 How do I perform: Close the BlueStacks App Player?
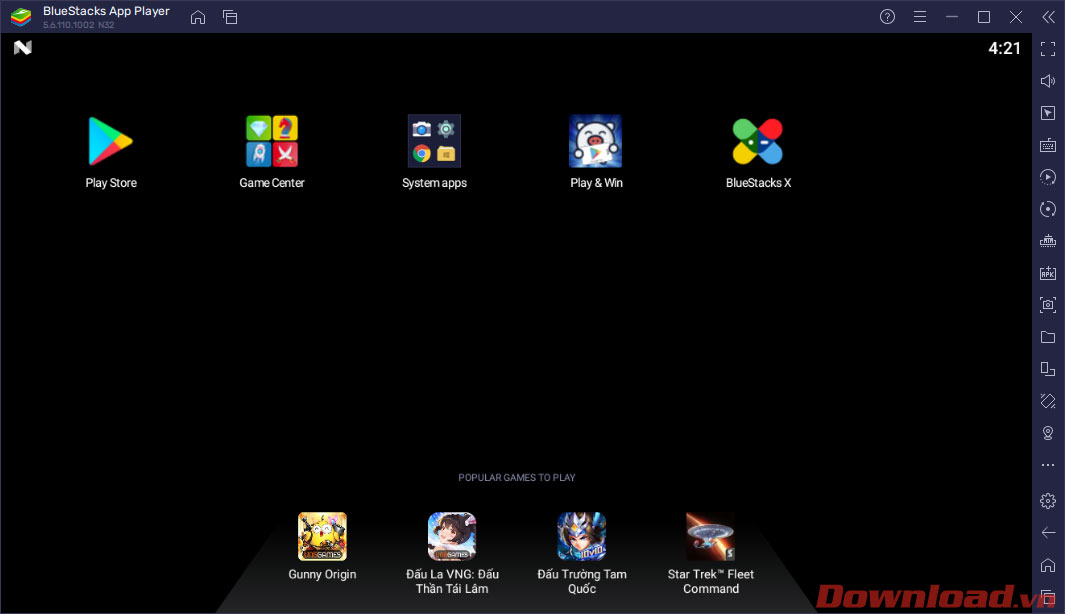click(x=1015, y=17)
